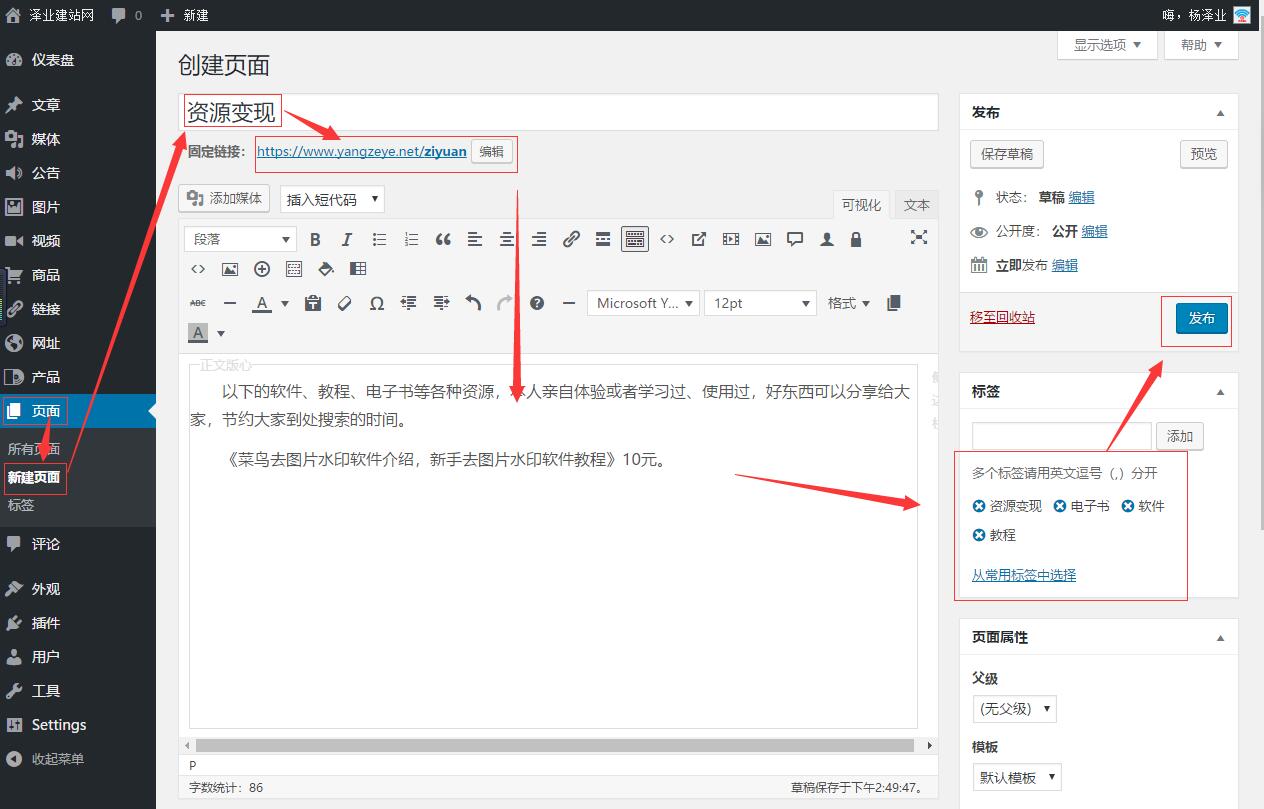Switch to the 可视化 visual editor tab
This screenshot has width=1264, height=809.
(x=861, y=205)
